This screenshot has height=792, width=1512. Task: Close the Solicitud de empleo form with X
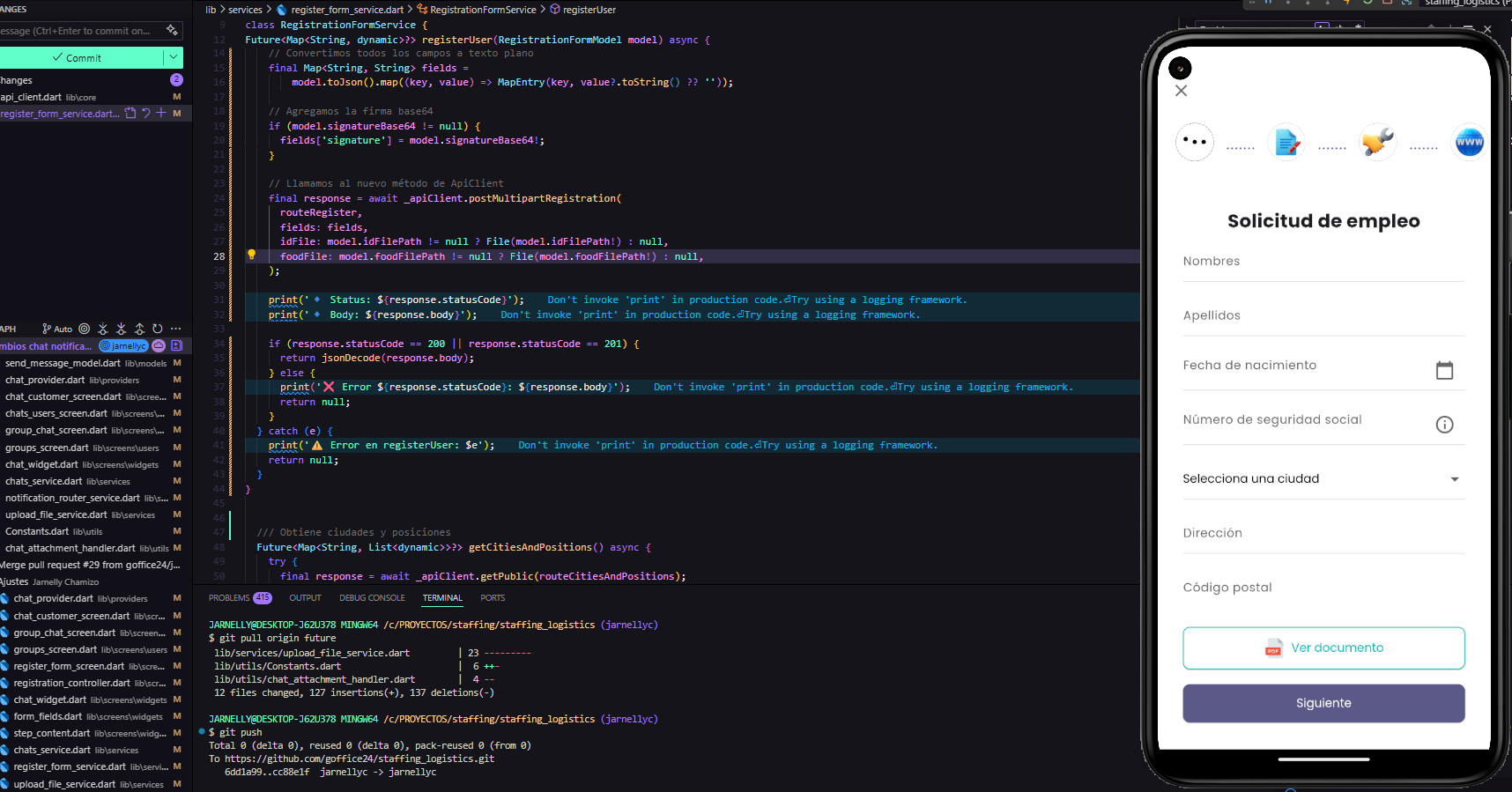(1182, 91)
